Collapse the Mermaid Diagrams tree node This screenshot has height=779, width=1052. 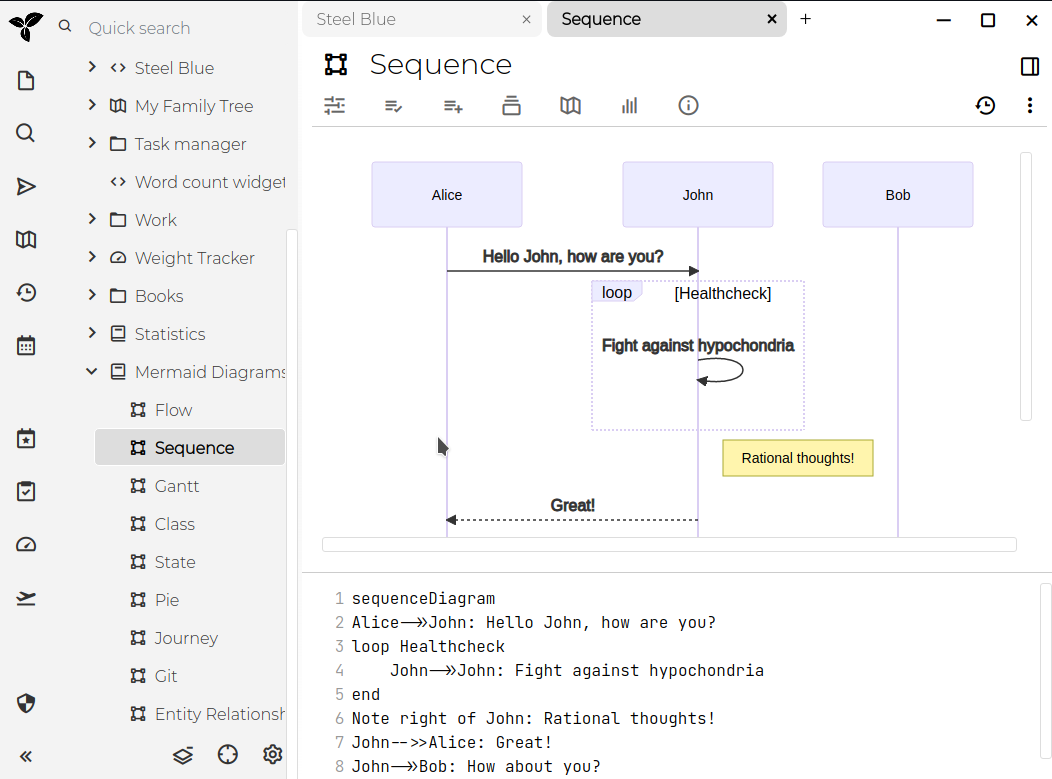point(92,371)
